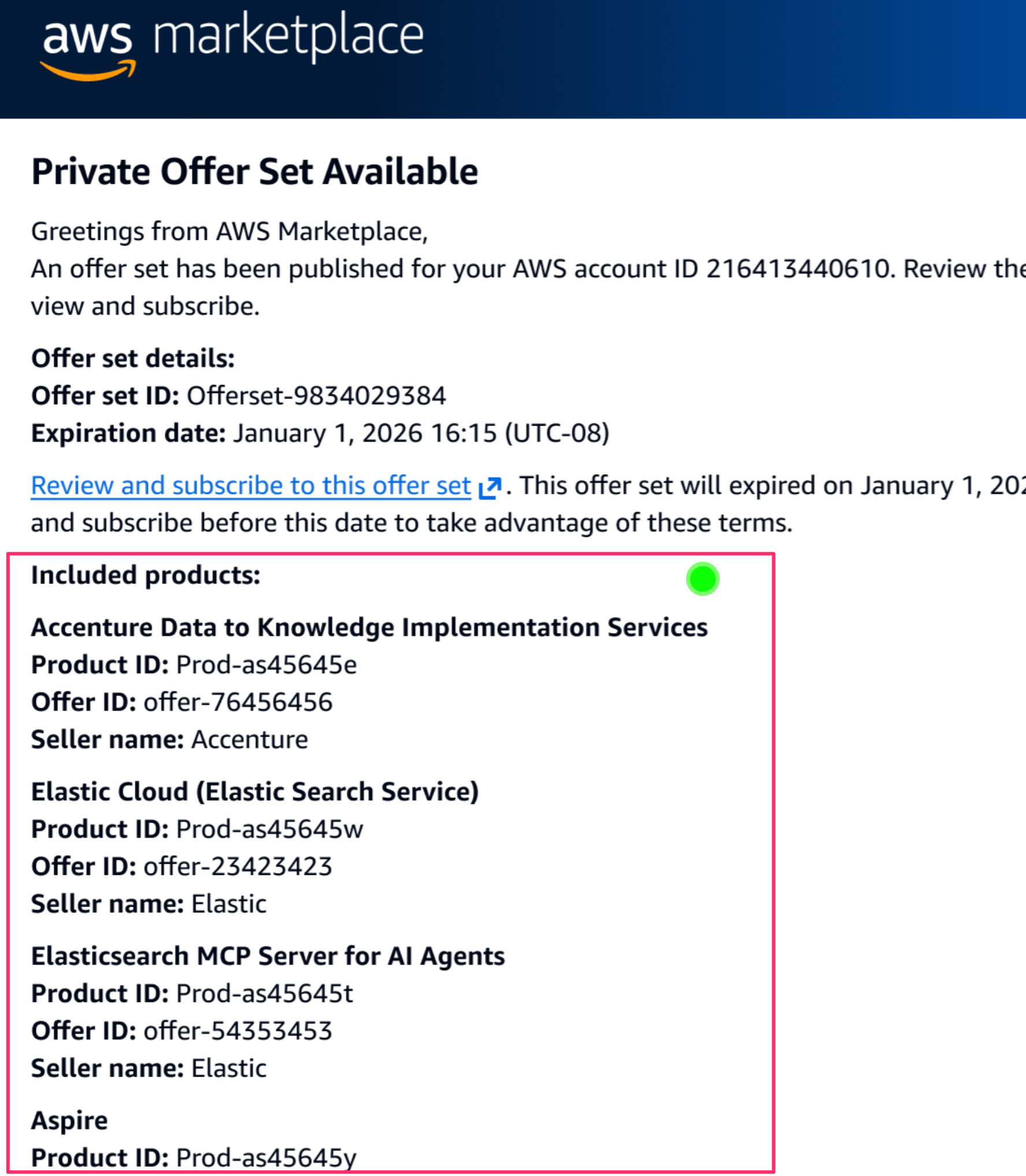This screenshot has width=1026, height=1176.
Task: Click Elasticsearch MCP Server for AI Agents title
Action: point(268,956)
